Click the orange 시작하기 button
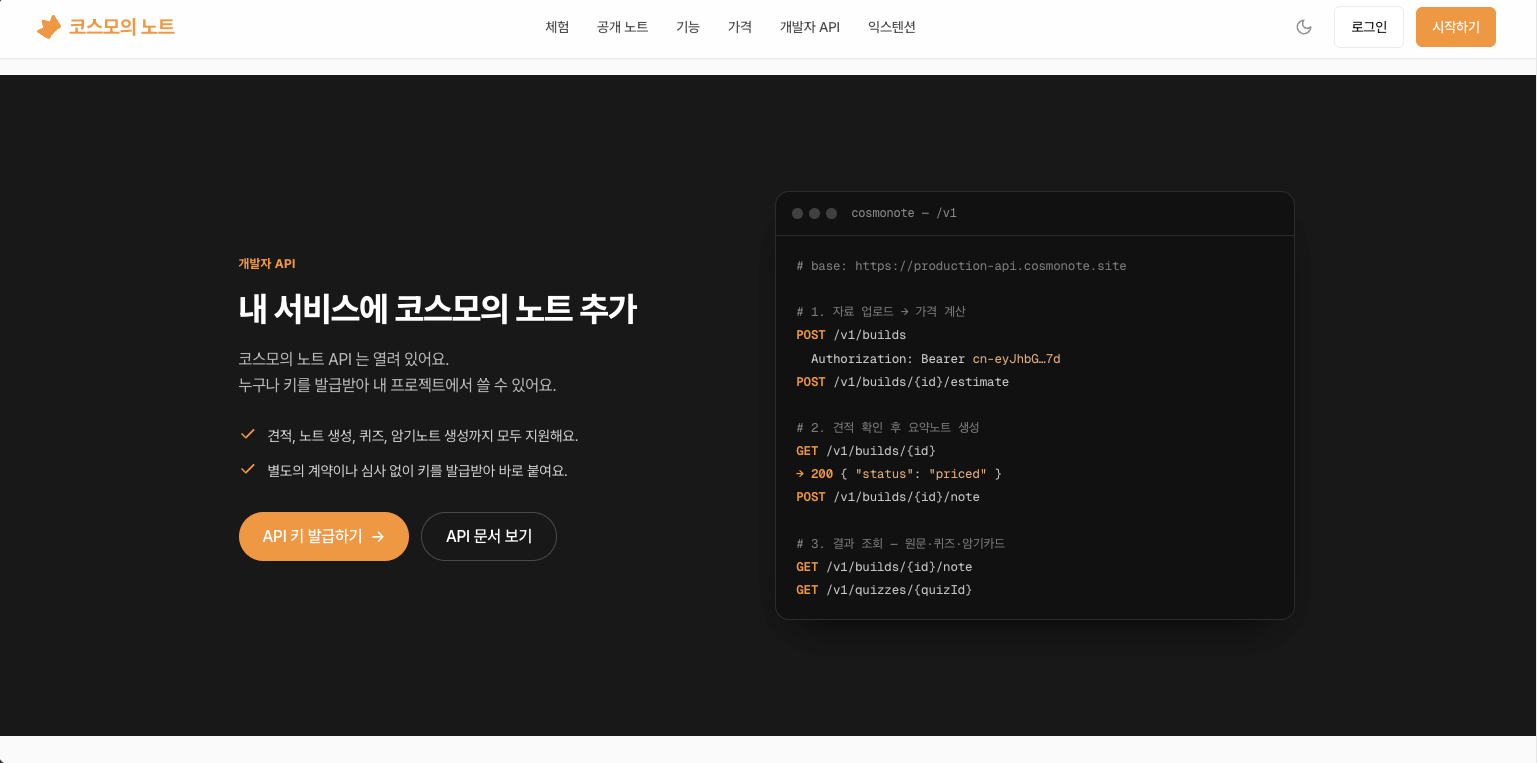Screen dimensions: 1537x763 point(1456,27)
